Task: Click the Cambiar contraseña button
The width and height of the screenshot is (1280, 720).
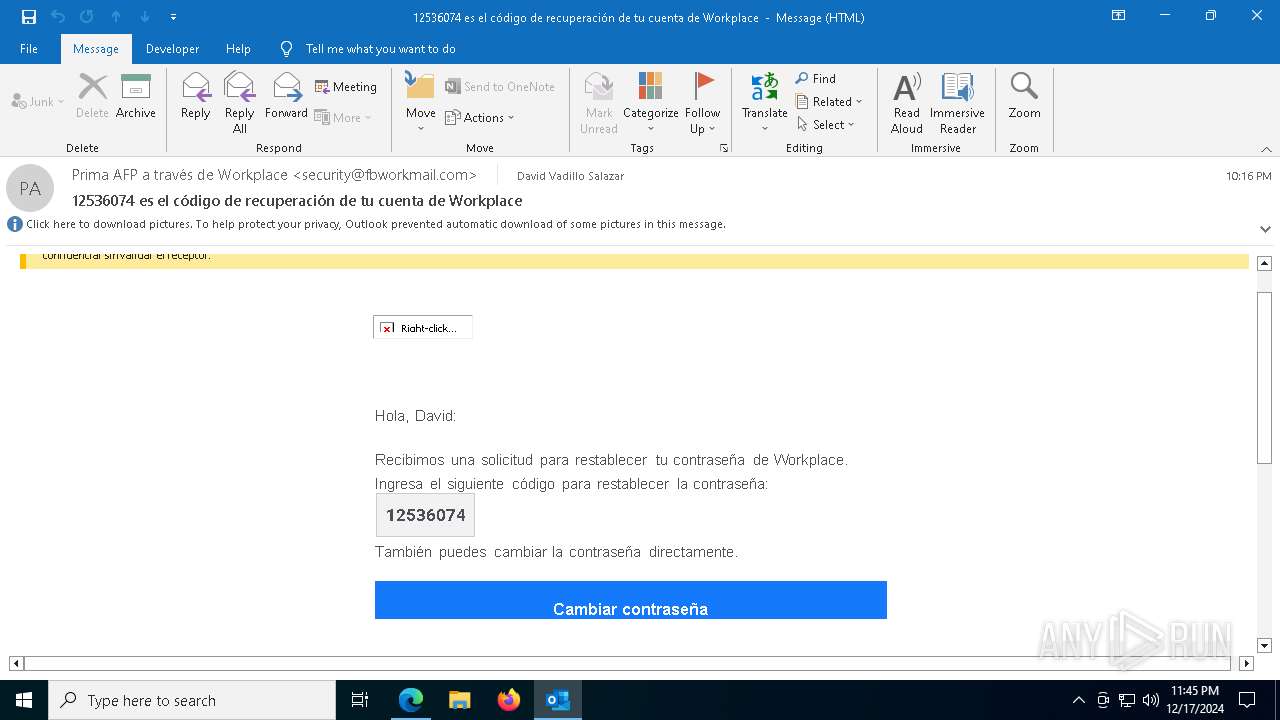Action: pyautogui.click(x=631, y=600)
